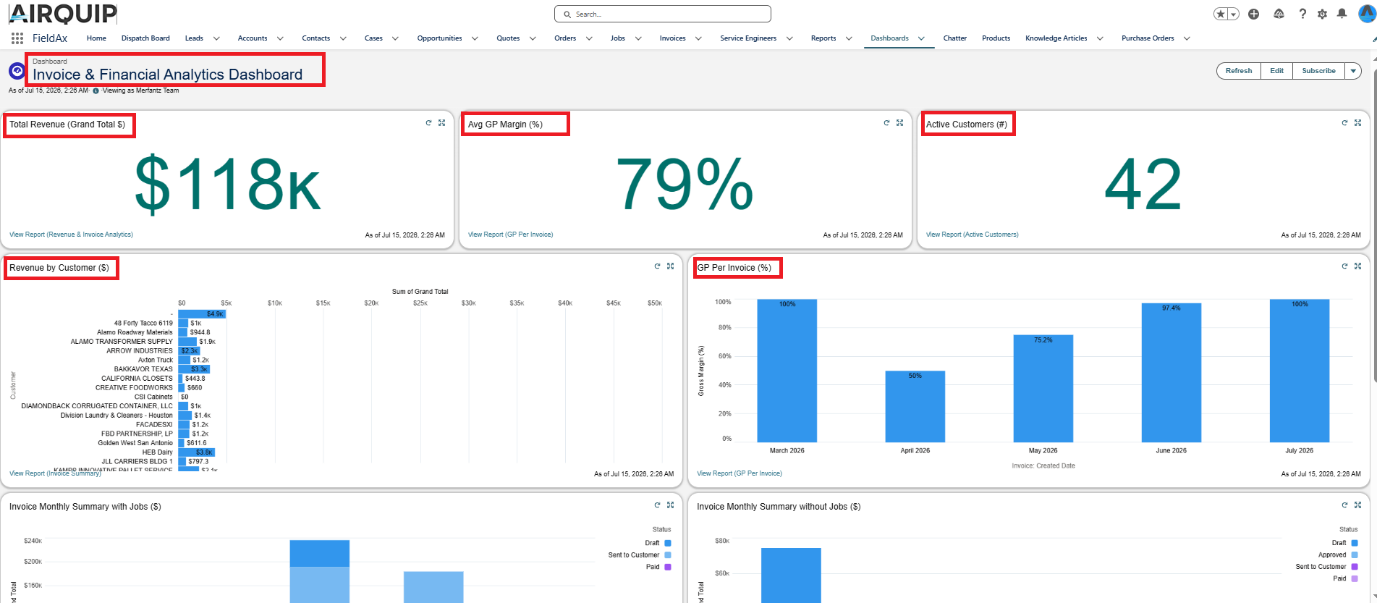
Task: Open View Report (Active Customers) link
Action: point(972,234)
